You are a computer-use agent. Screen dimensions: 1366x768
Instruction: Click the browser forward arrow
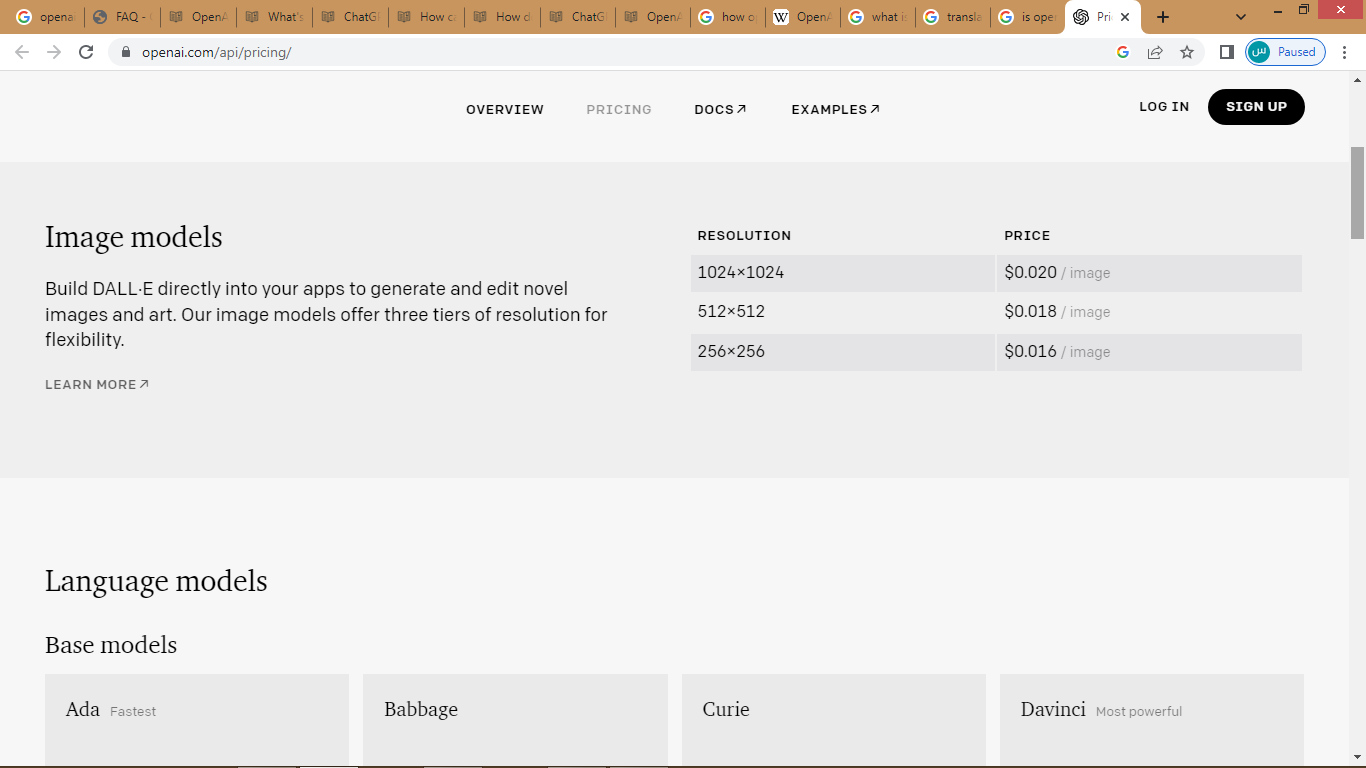[54, 52]
